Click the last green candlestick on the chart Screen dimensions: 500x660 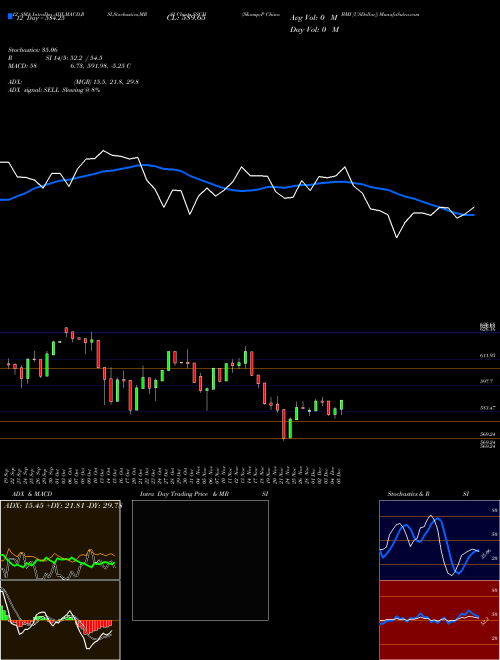342,405
